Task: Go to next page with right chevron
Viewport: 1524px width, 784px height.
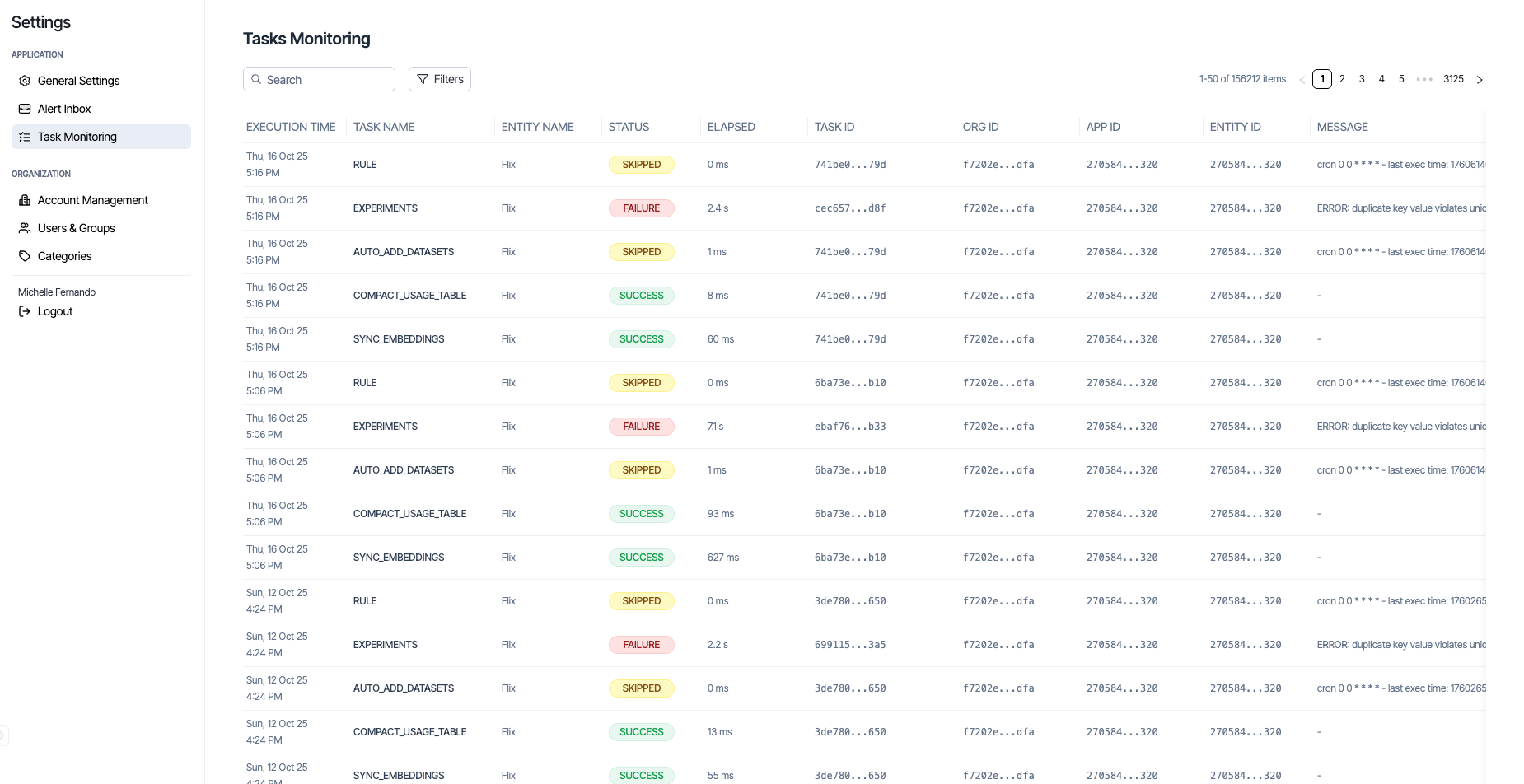Action: [1480, 80]
